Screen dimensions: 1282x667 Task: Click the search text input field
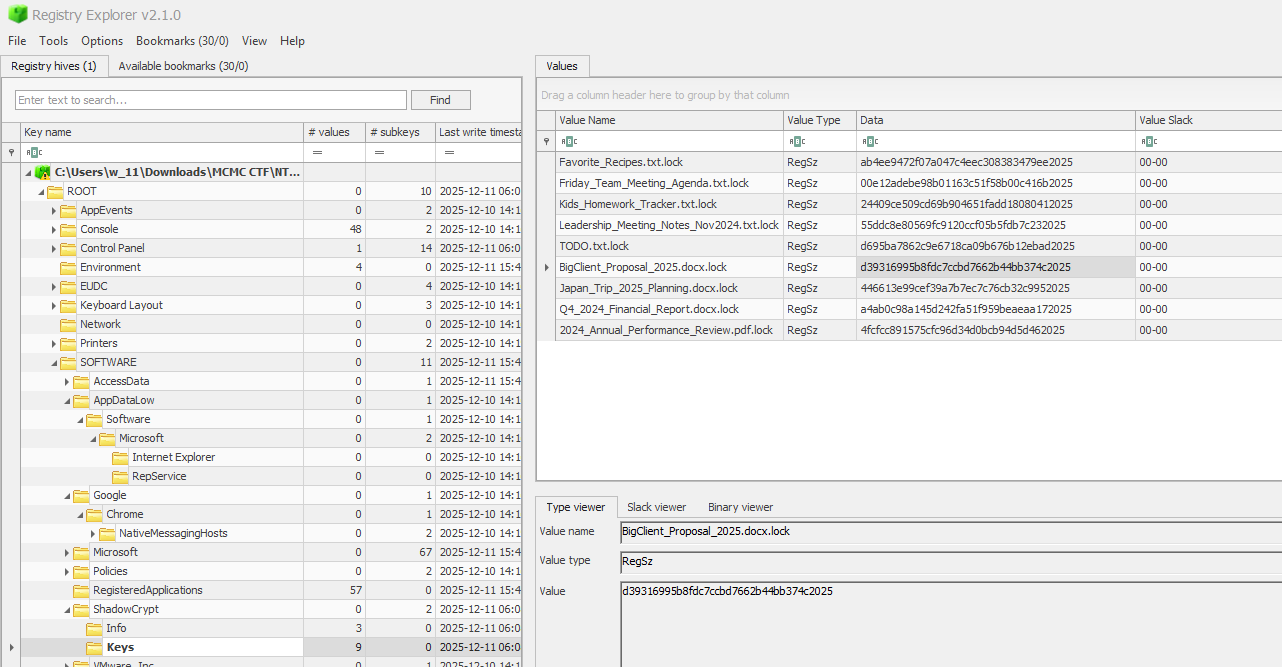pyautogui.click(x=210, y=100)
